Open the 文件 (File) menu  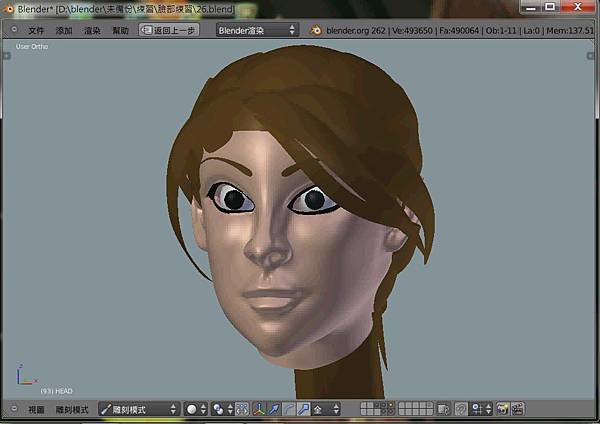click(36, 31)
